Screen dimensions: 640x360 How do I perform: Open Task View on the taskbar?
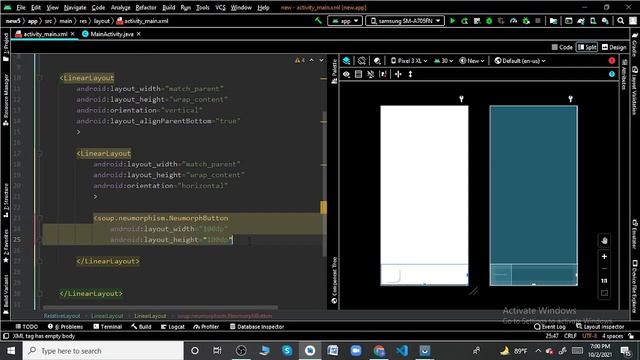217,351
